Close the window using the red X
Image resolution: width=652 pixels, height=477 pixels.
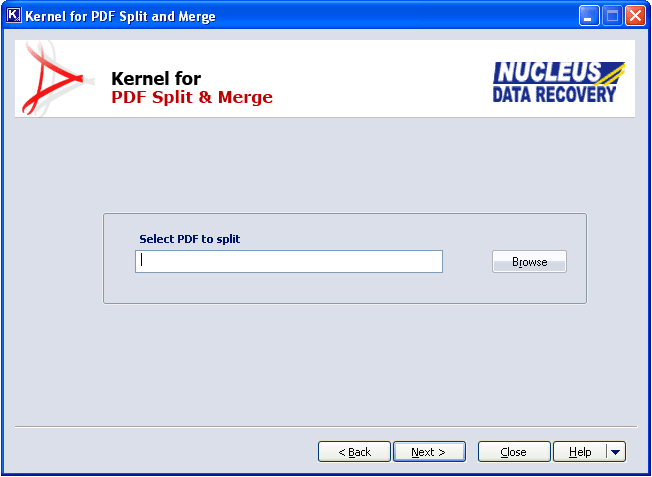pyautogui.click(x=635, y=16)
